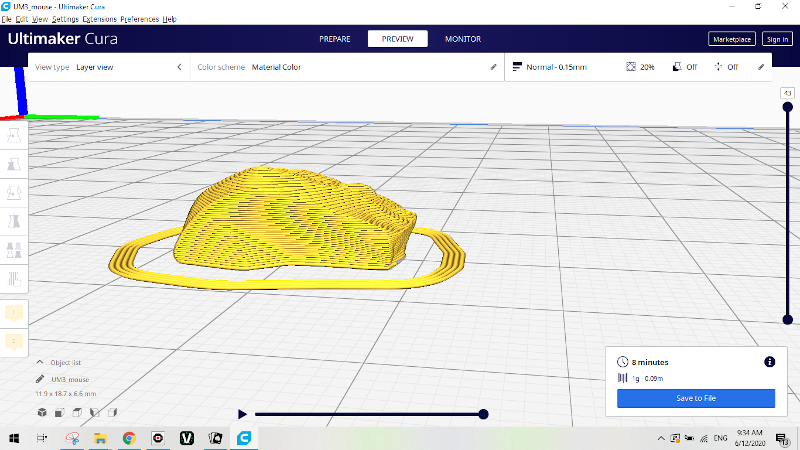Open File Explorer from taskbar
The height and width of the screenshot is (450, 800).
pyautogui.click(x=100, y=438)
